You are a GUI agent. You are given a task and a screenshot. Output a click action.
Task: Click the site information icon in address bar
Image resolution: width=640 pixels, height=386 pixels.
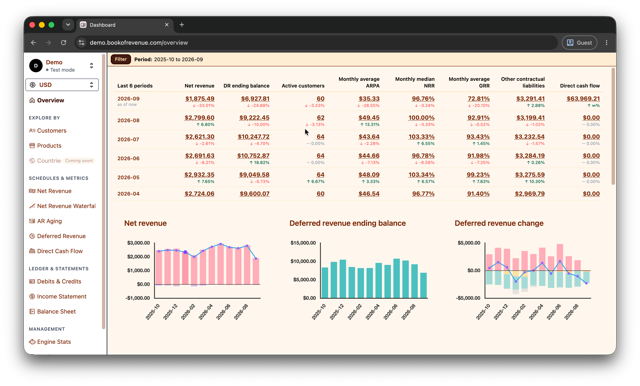pos(82,42)
